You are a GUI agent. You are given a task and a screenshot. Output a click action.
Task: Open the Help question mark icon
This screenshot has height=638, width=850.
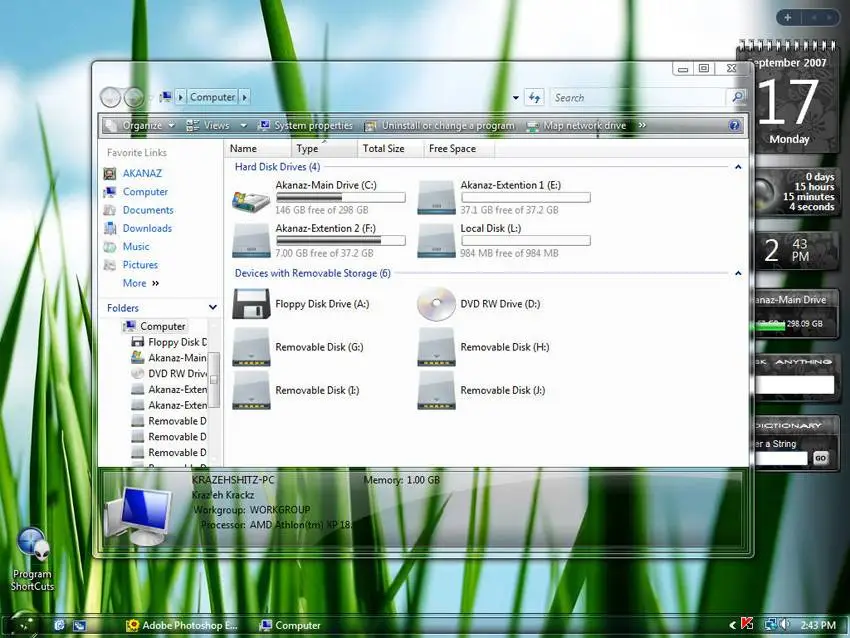pos(734,126)
